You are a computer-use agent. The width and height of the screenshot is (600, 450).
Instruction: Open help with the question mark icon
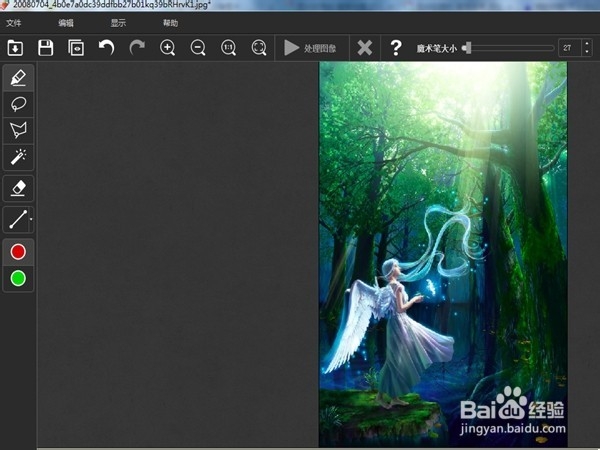[x=396, y=48]
